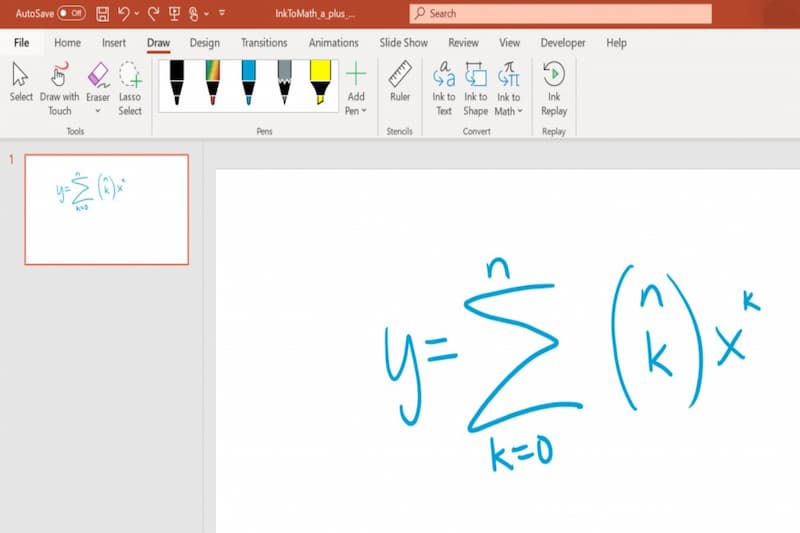The image size is (800, 533).
Task: Select the gray pencil
Action: pos(284,83)
